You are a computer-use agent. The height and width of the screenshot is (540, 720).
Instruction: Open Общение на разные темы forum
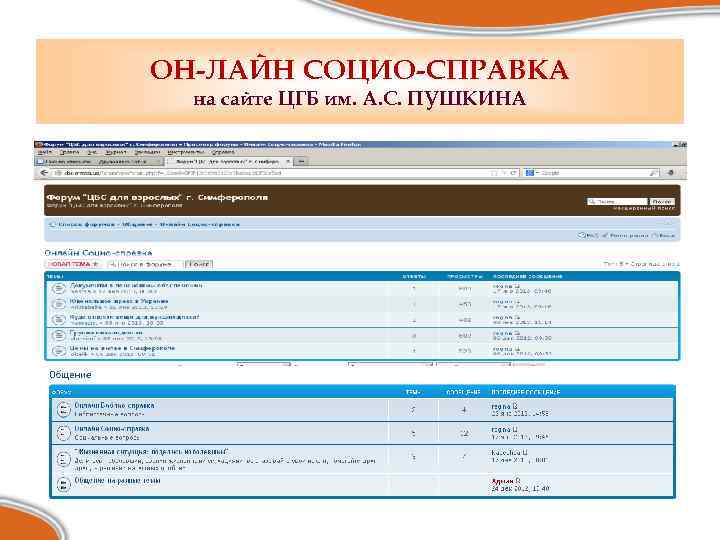tap(118, 480)
